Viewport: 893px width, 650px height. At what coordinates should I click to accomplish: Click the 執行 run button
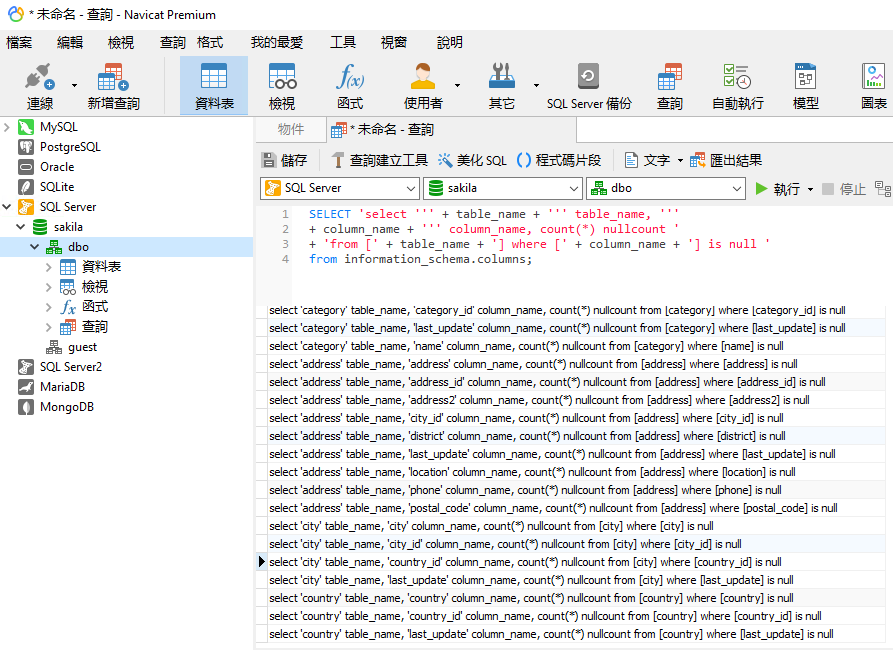tap(778, 189)
